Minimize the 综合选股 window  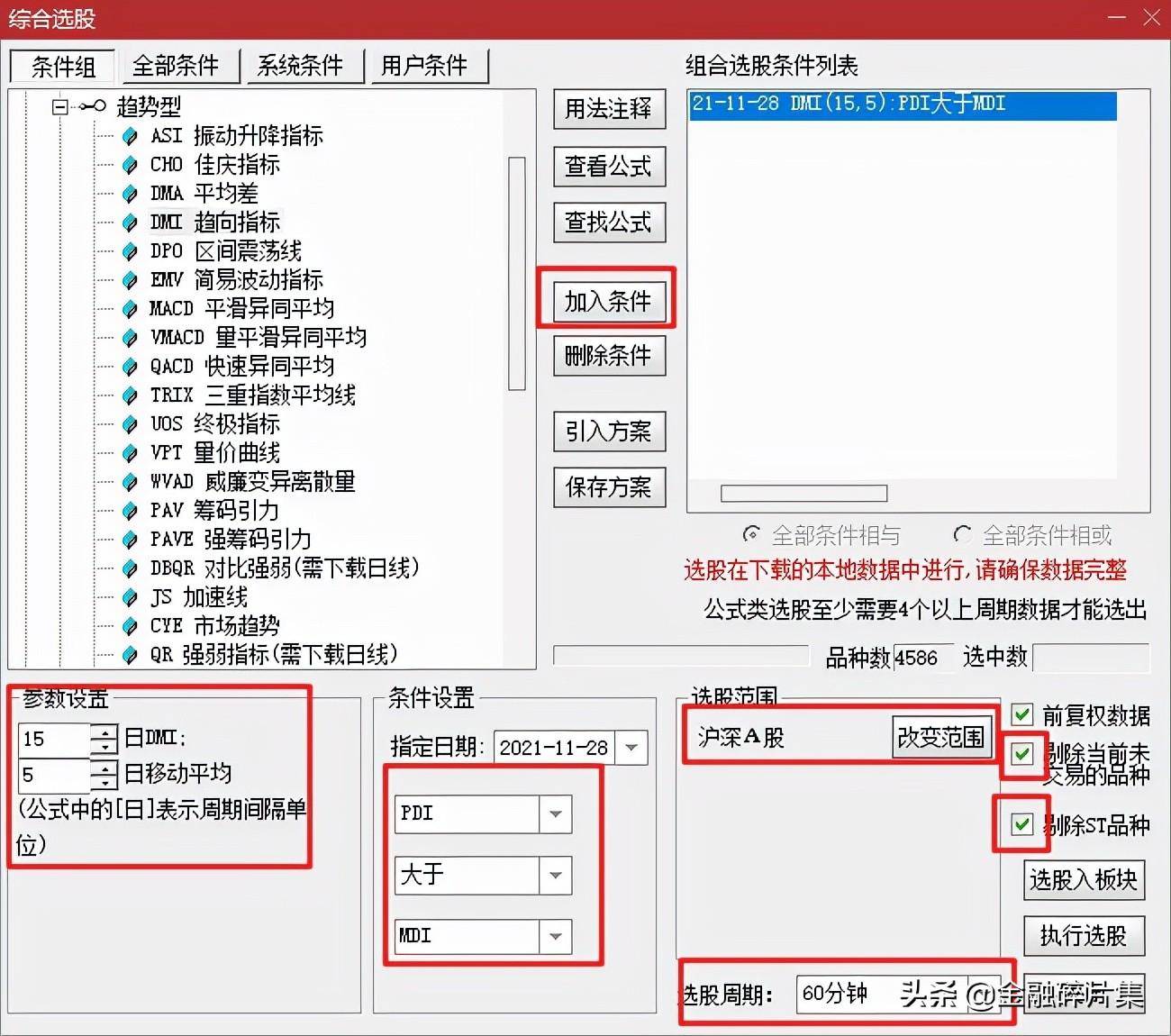(x=1117, y=18)
